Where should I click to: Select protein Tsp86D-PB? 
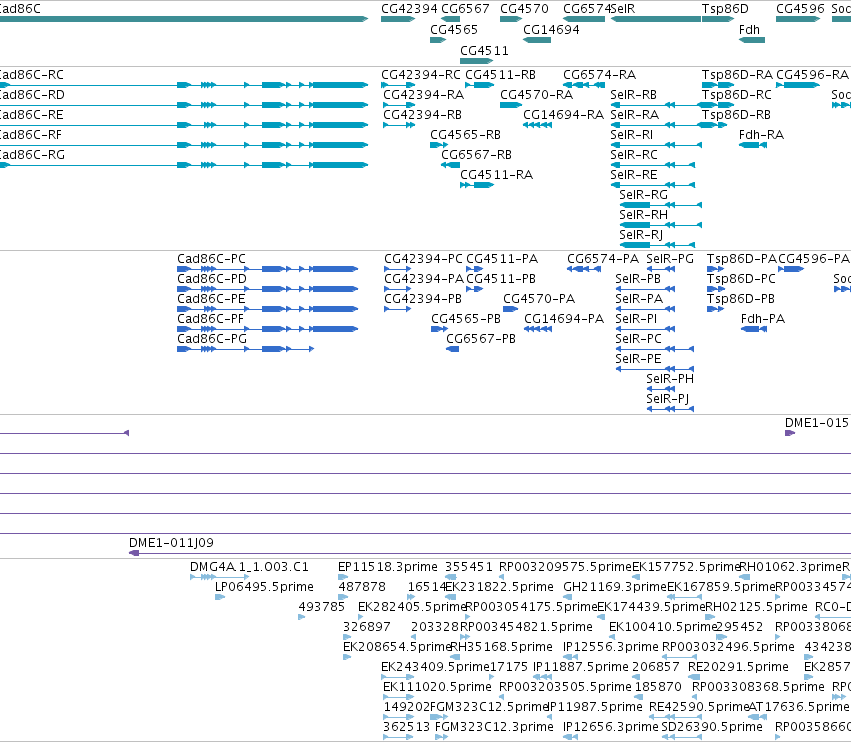(x=741, y=299)
